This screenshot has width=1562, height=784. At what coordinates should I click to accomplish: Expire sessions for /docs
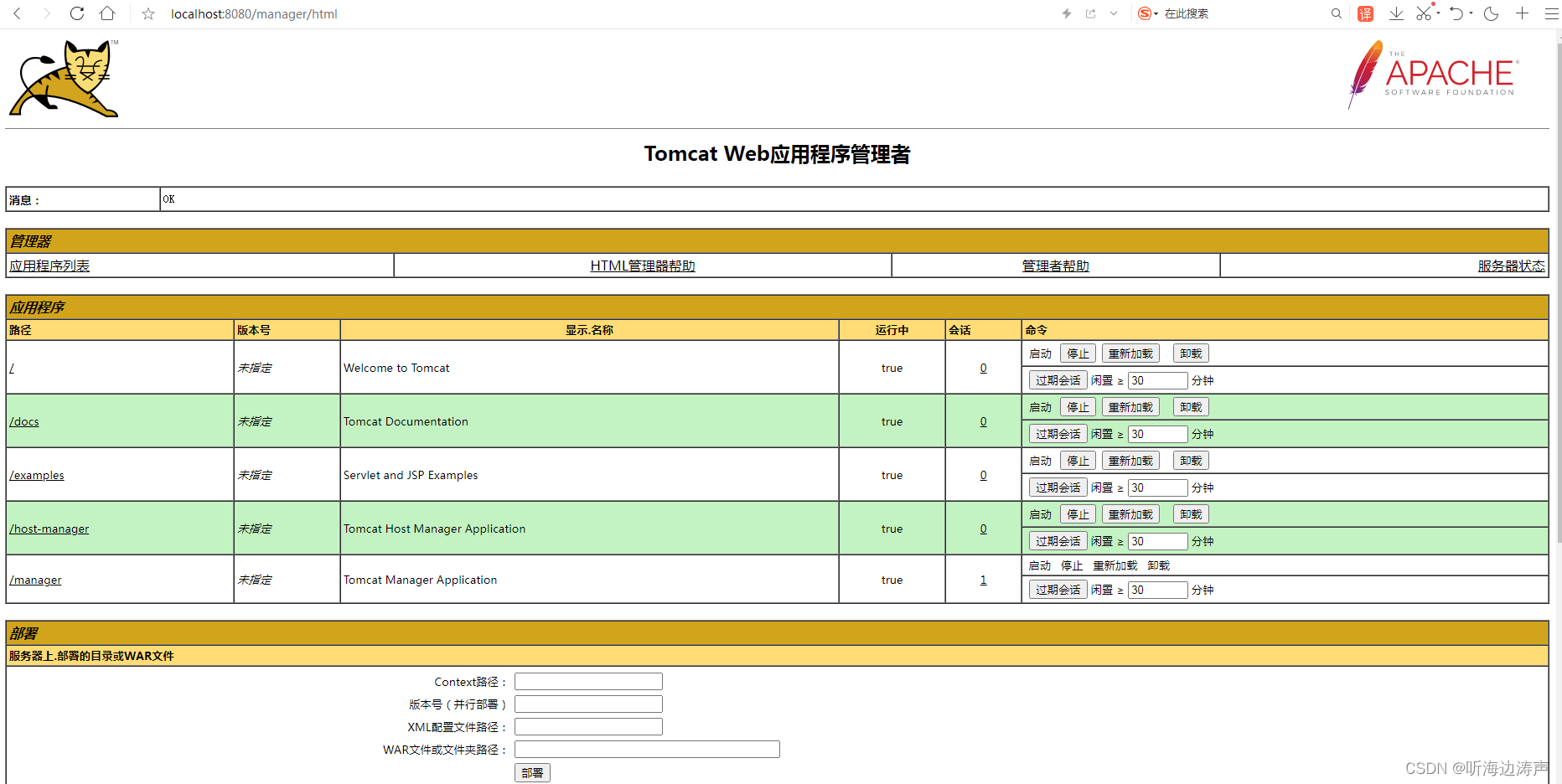[1058, 434]
